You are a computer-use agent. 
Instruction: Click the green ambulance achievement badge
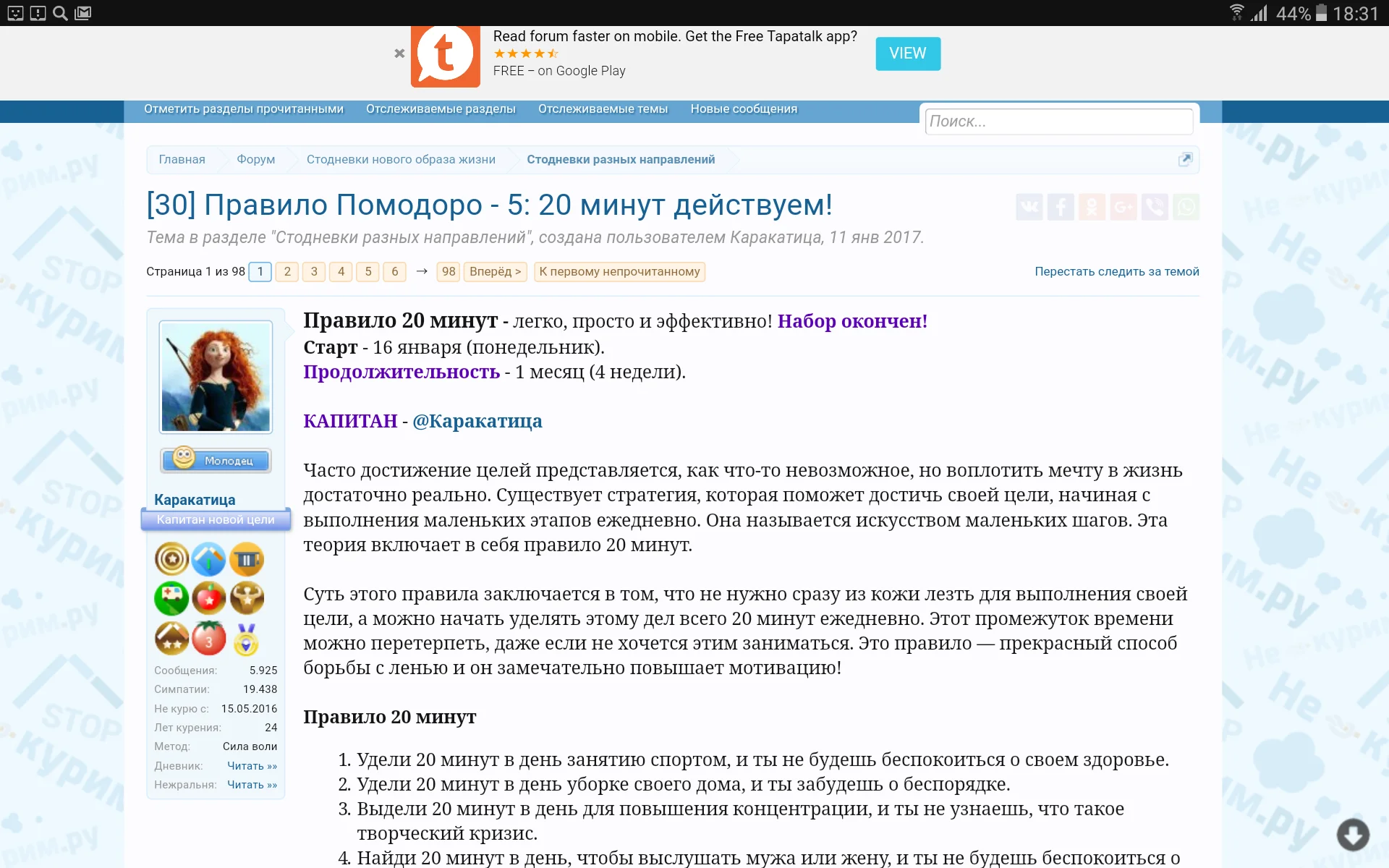pyautogui.click(x=171, y=598)
